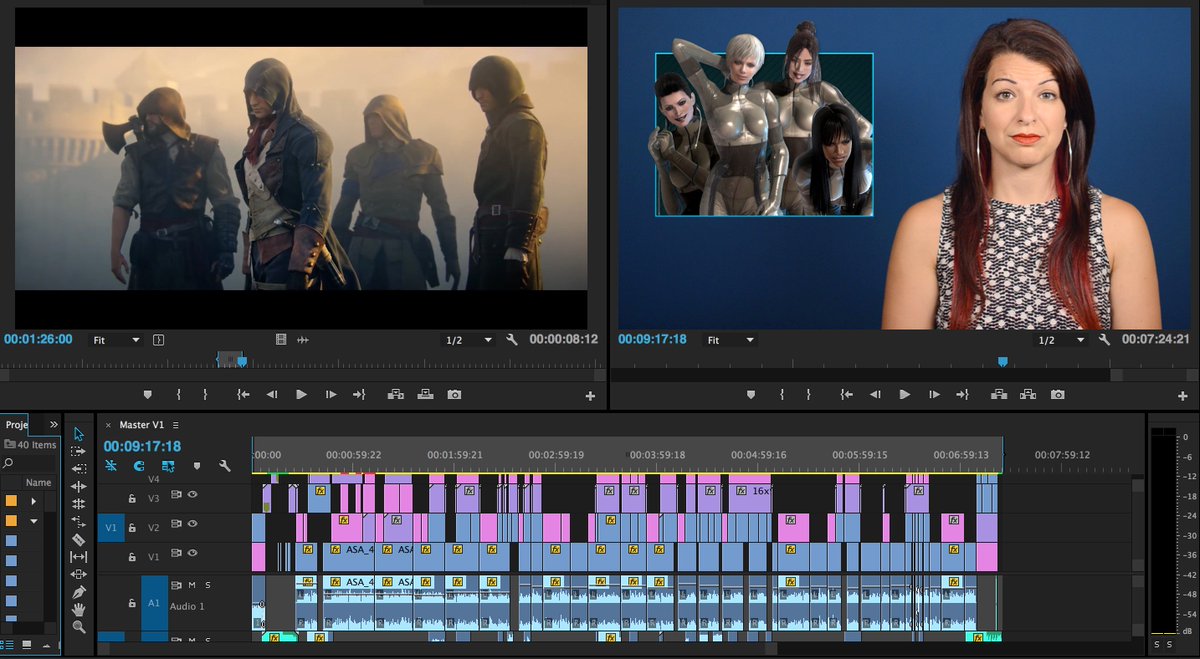
Task: Mark Out point in Program monitor
Action: [809, 395]
